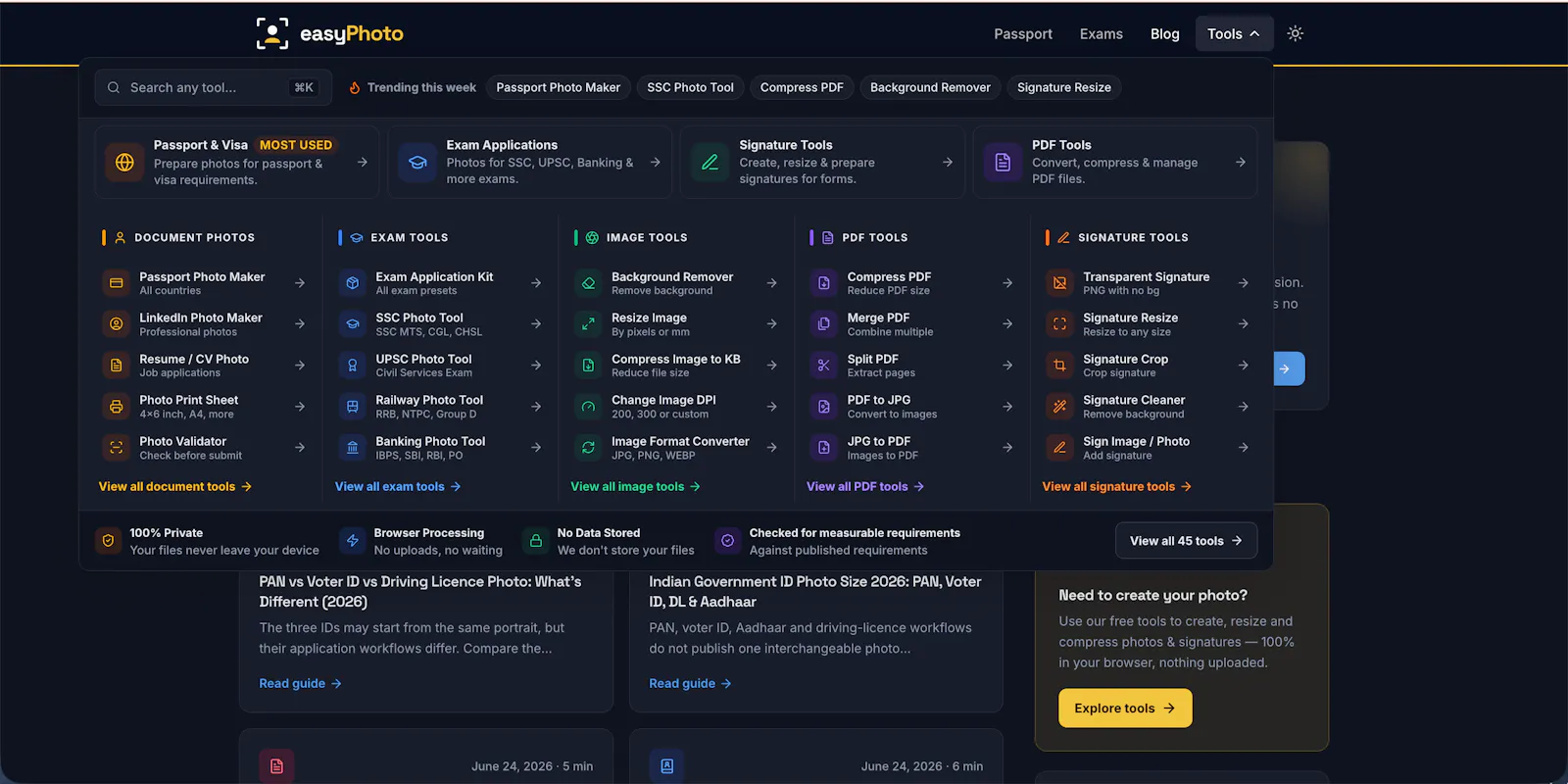Click the yellow Explore tools button

[x=1125, y=708]
